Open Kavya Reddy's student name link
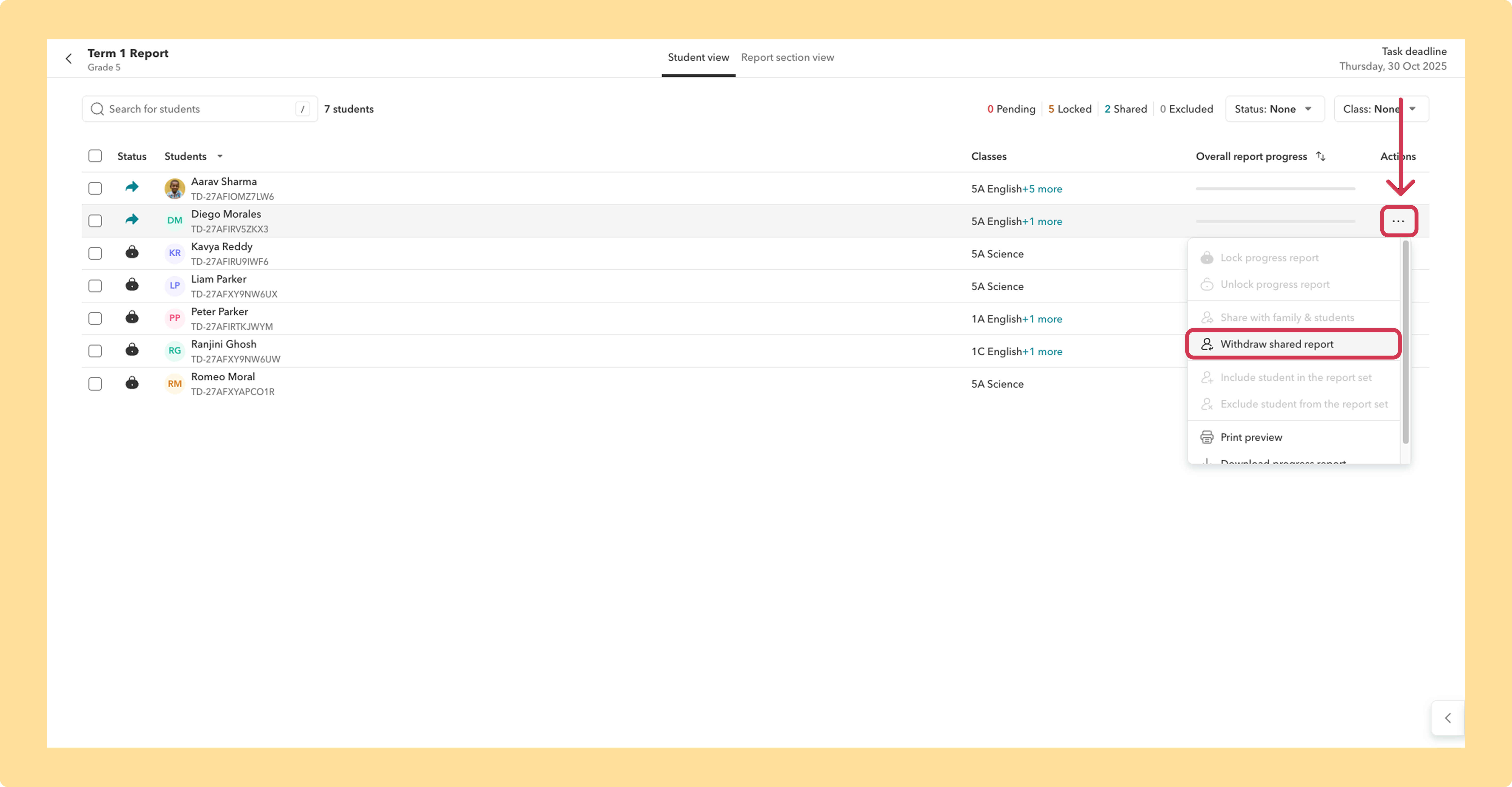Image resolution: width=1512 pixels, height=787 pixels. (222, 247)
